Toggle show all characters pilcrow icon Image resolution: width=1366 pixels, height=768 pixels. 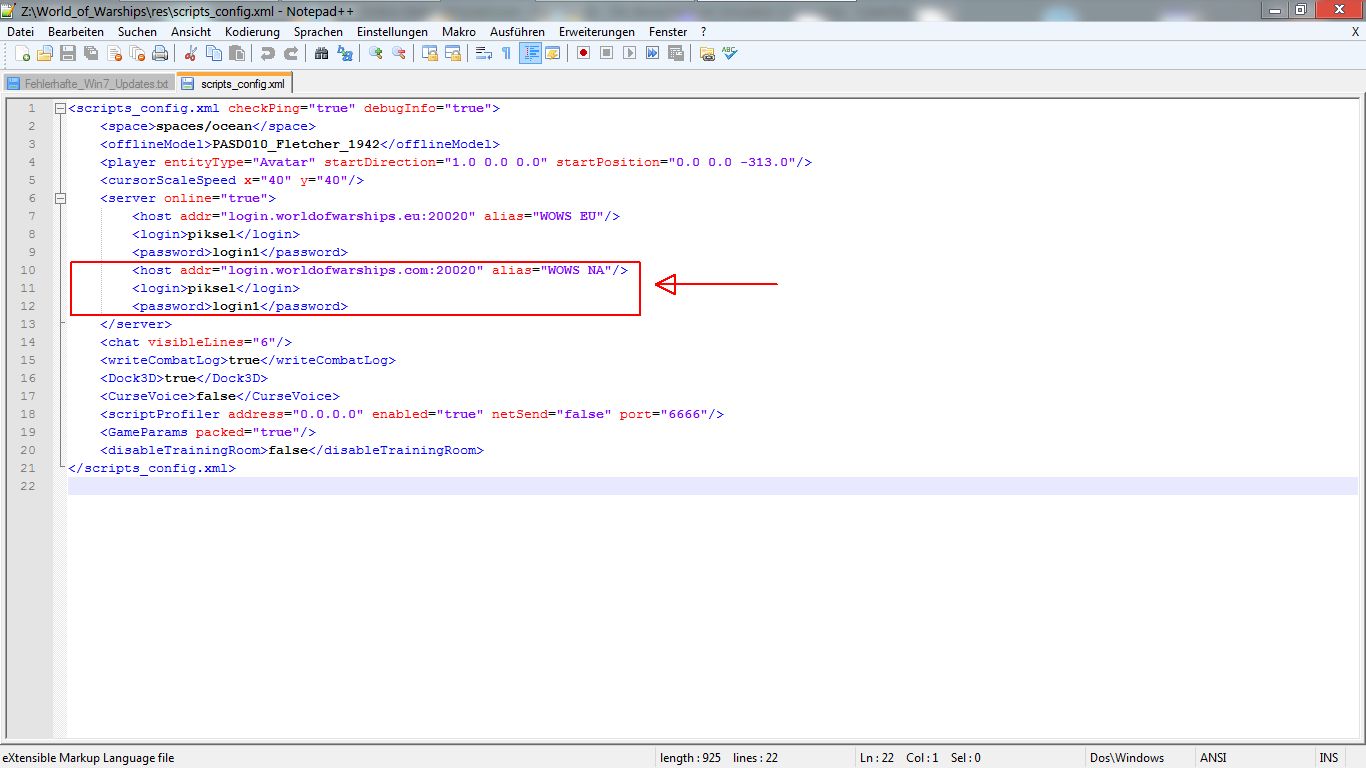tap(506, 53)
